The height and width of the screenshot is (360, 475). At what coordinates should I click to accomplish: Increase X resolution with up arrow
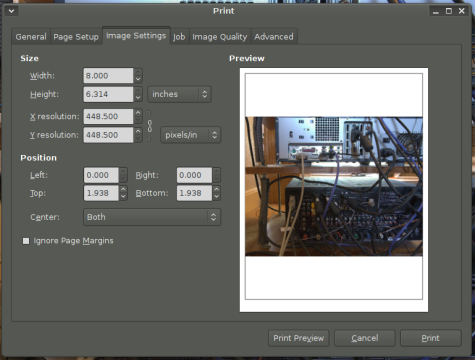[138, 113]
